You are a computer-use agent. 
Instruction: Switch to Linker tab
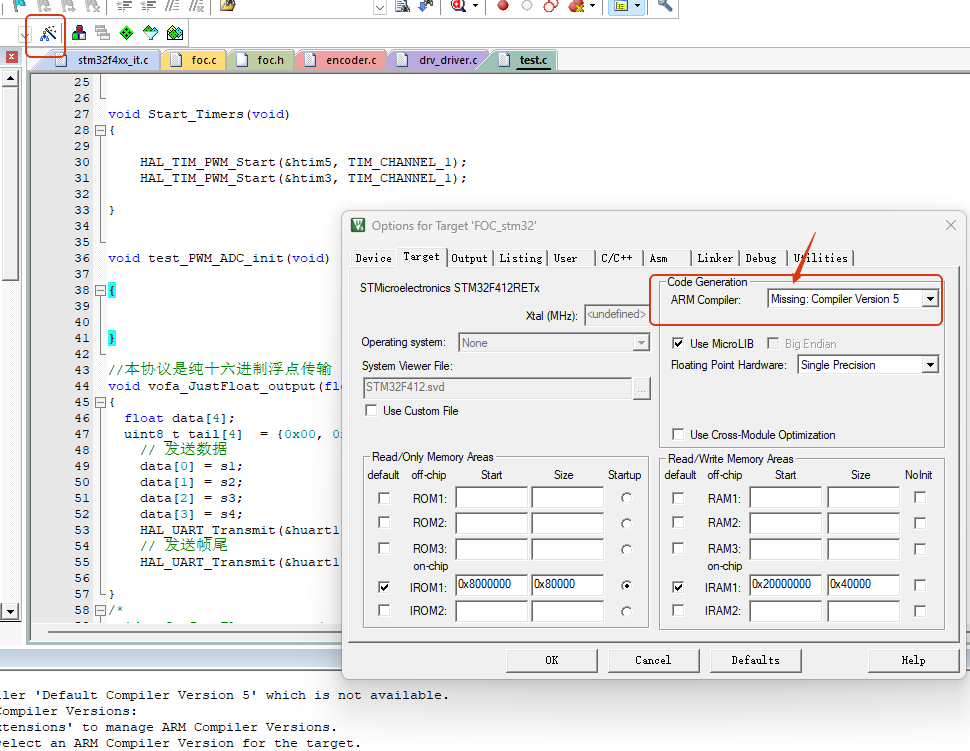pyautogui.click(x=715, y=259)
